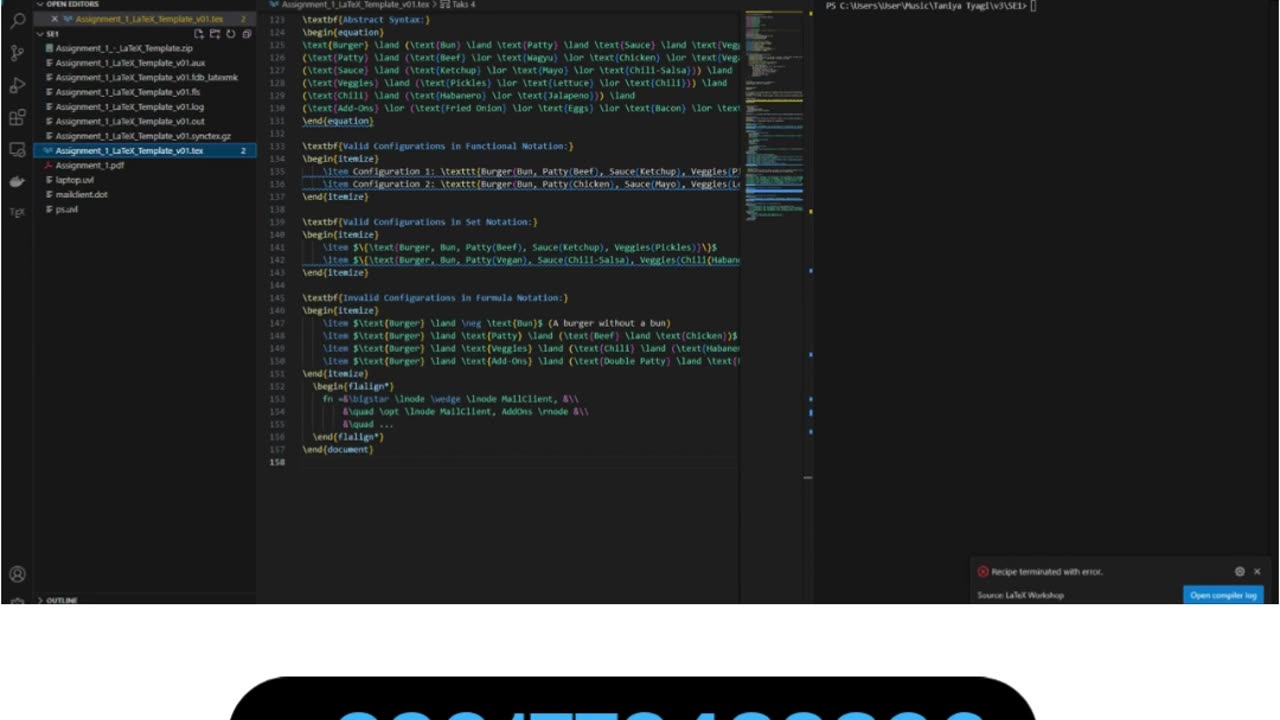Click line 152 \begin{flalign*}

tap(353, 386)
